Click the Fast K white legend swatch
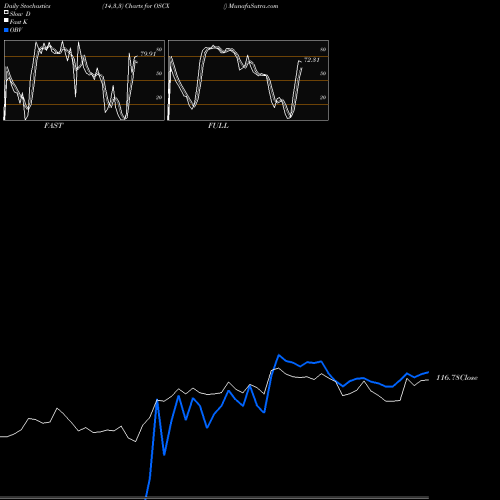The height and width of the screenshot is (500, 500). tap(6, 21)
